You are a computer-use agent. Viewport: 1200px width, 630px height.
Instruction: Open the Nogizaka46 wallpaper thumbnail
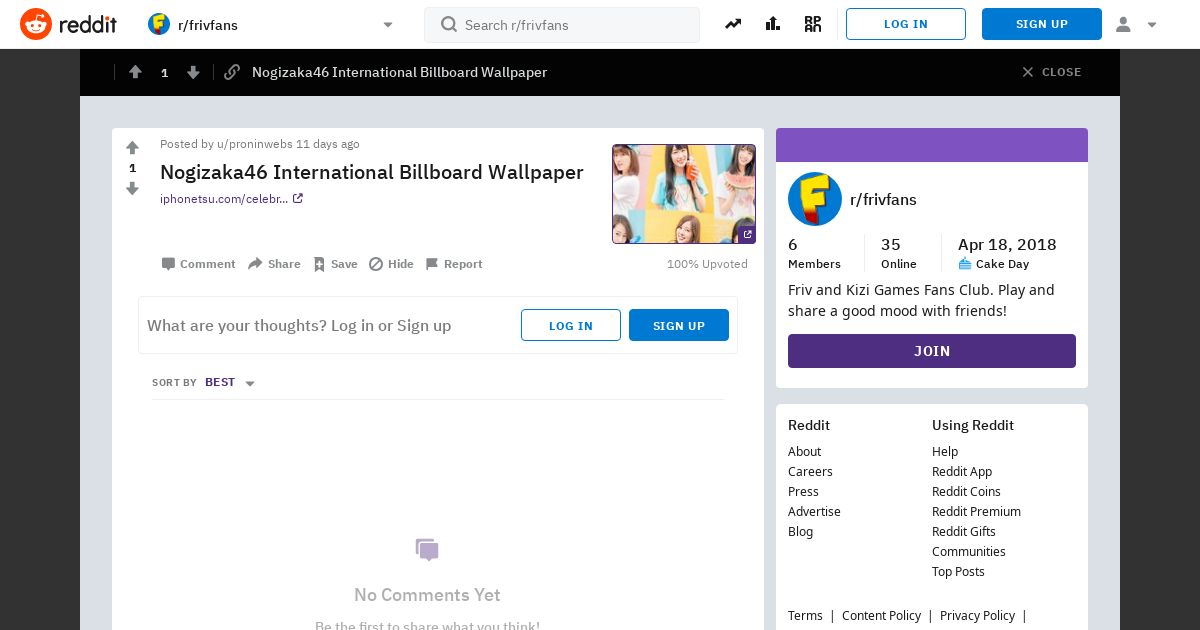[684, 194]
